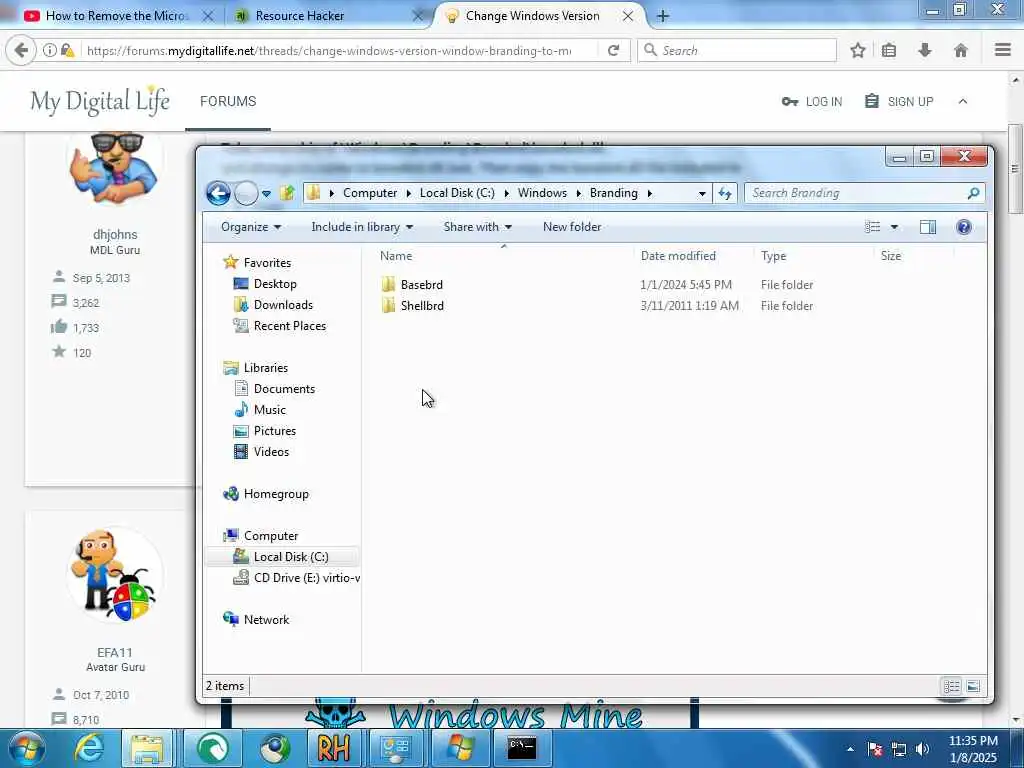Click Explorer's Back navigation arrow
Viewport: 1024px width, 768px height.
[x=218, y=193]
